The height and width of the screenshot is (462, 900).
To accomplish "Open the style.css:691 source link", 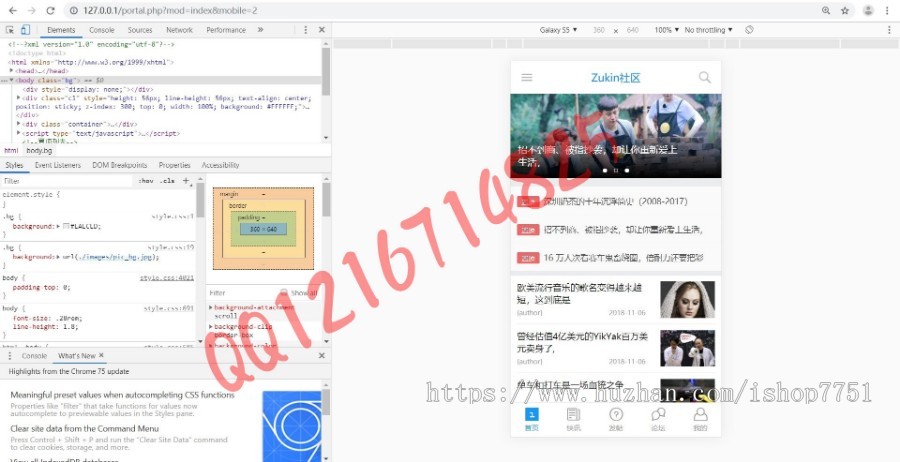I will pos(168,308).
